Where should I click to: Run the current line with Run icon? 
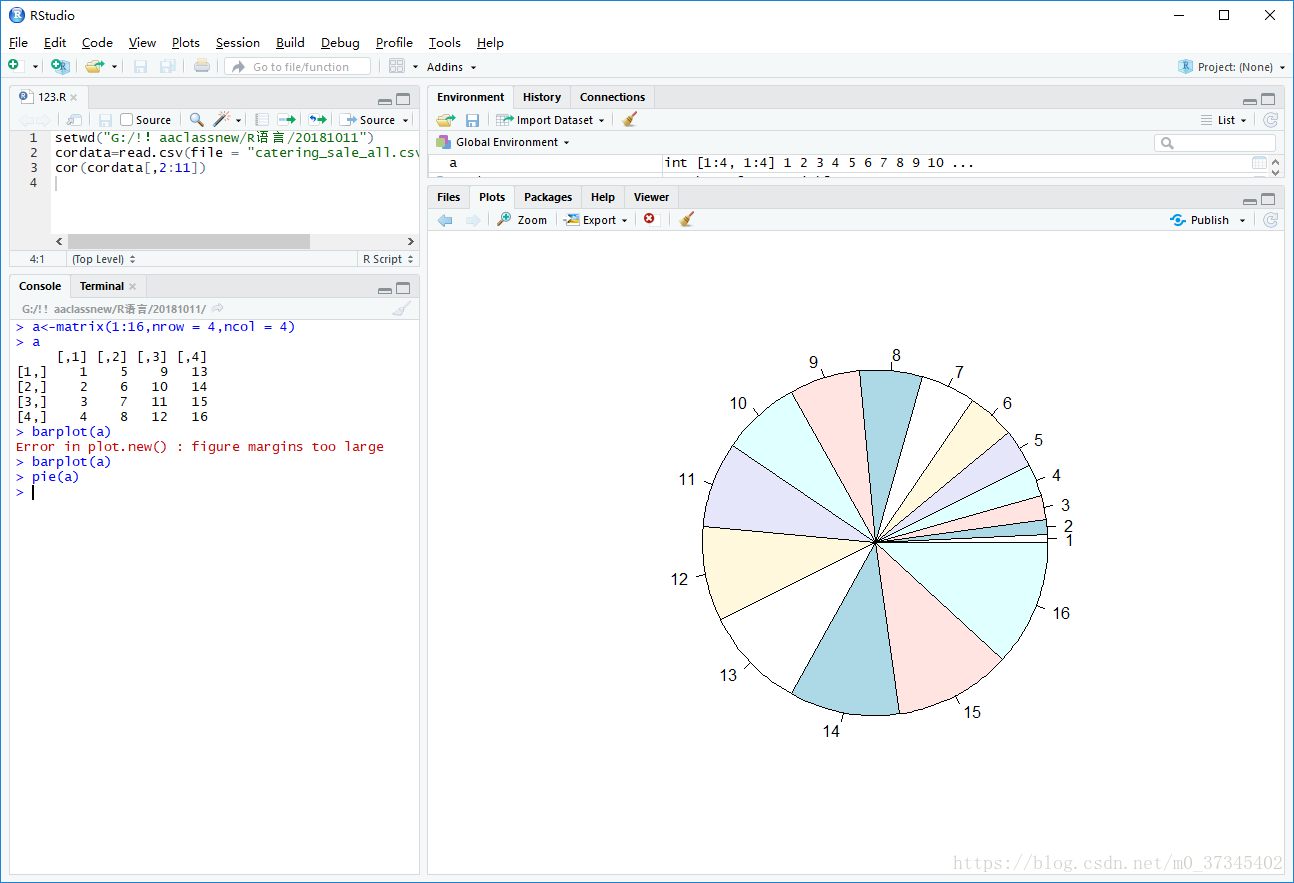(287, 120)
